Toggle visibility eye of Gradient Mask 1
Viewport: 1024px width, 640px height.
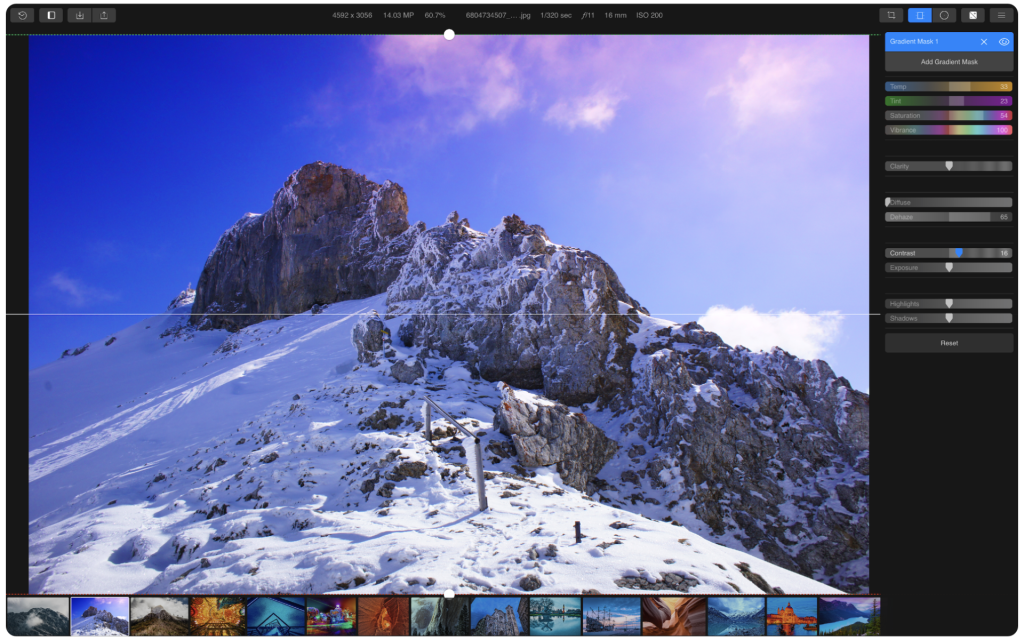coord(1004,42)
